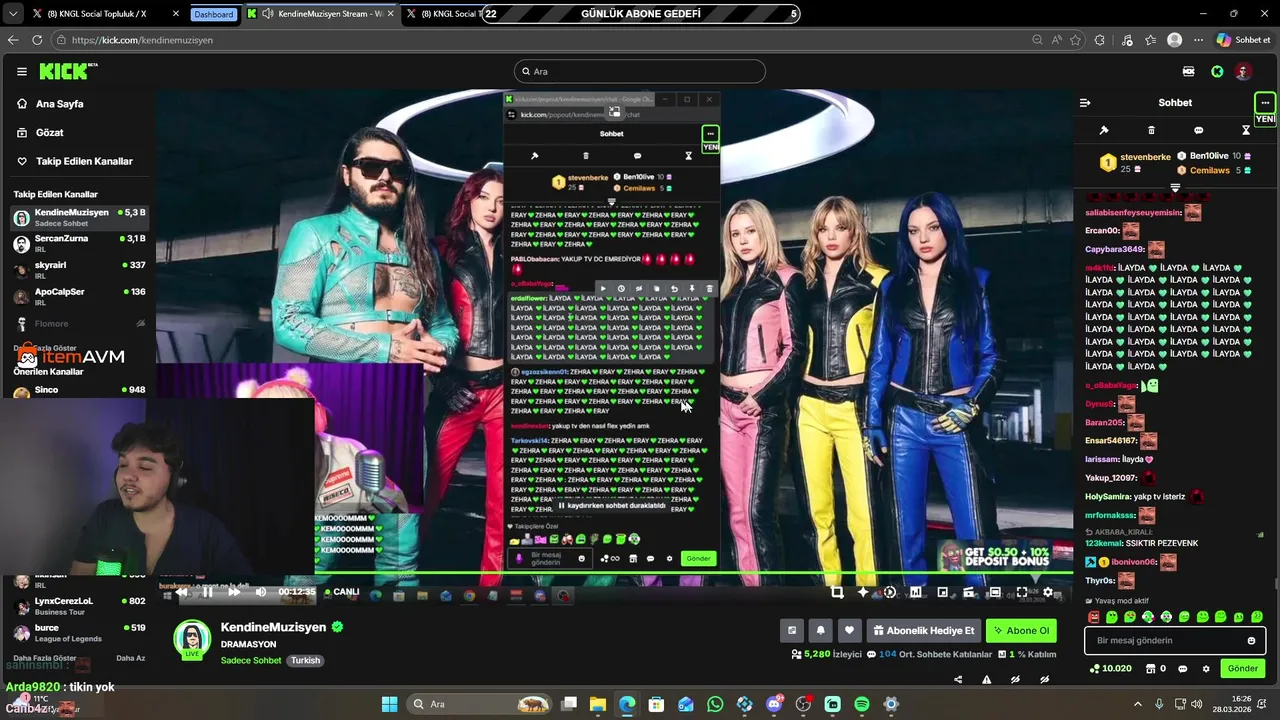
Task: Open the clip crop tool in player
Action: point(837,592)
